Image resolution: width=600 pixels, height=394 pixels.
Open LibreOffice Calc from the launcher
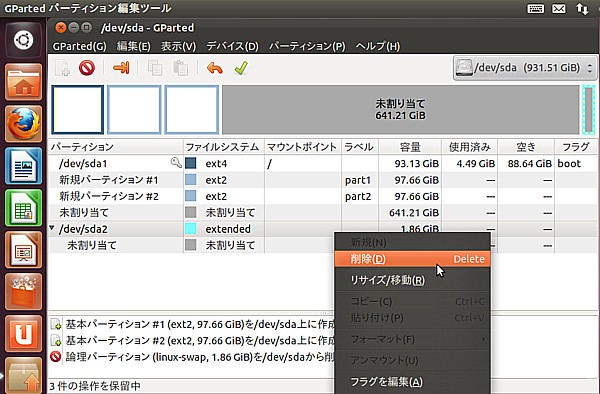tap(24, 208)
